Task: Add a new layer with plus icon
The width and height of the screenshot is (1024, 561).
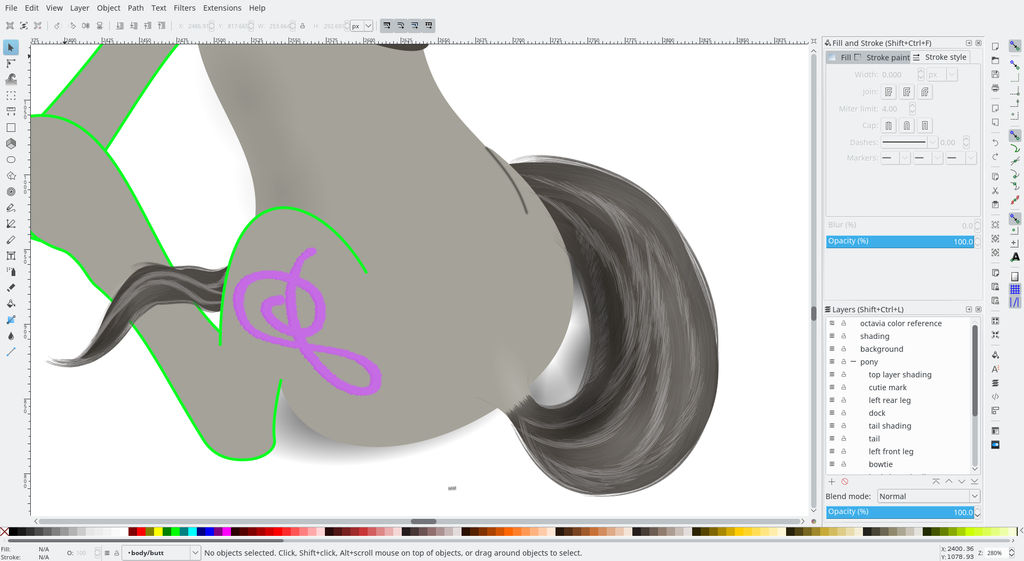Action: point(831,481)
